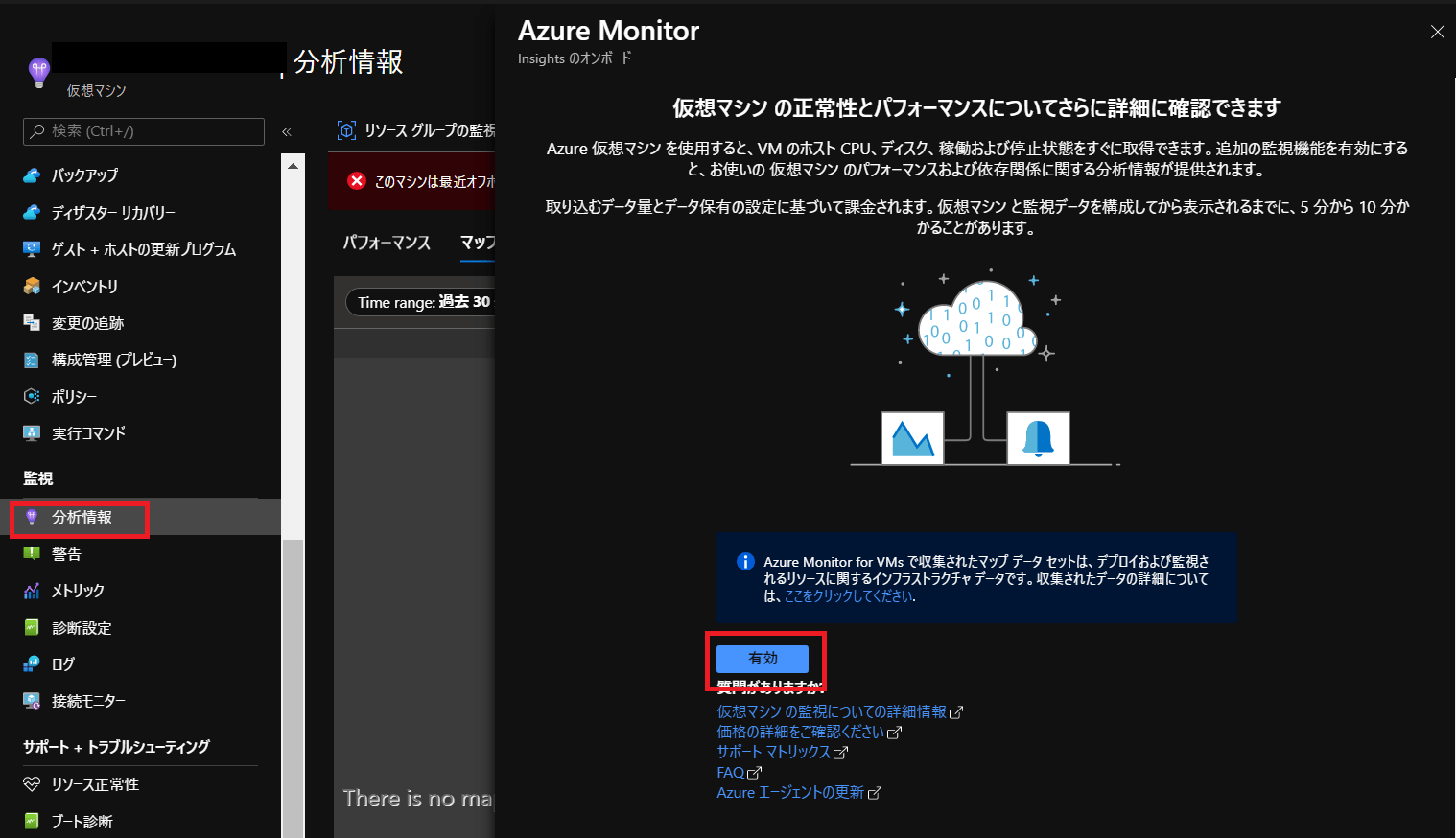
Task: Select 分析情報 in the sidebar
Action: [x=140, y=517]
